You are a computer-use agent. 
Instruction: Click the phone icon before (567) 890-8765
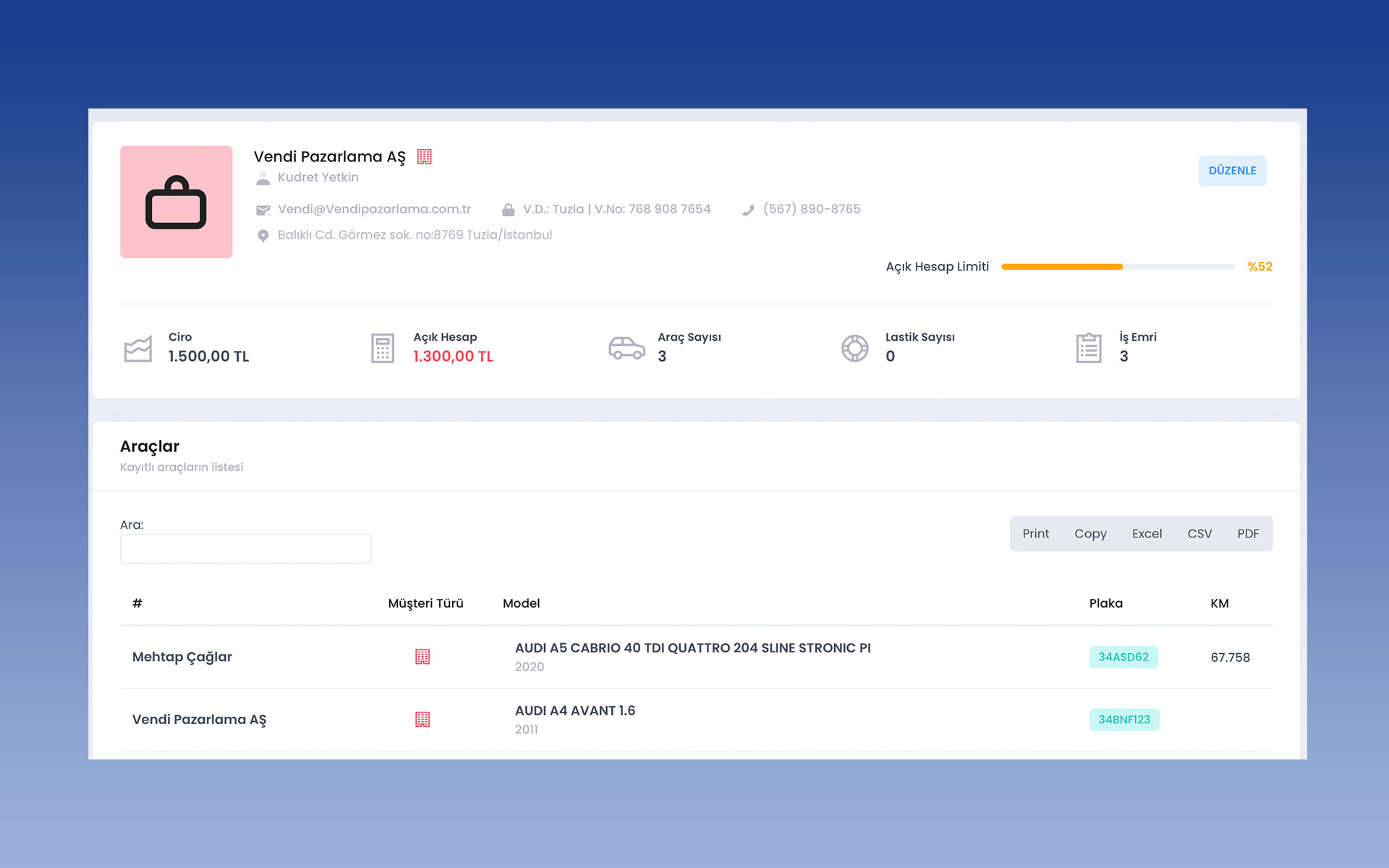(x=748, y=210)
